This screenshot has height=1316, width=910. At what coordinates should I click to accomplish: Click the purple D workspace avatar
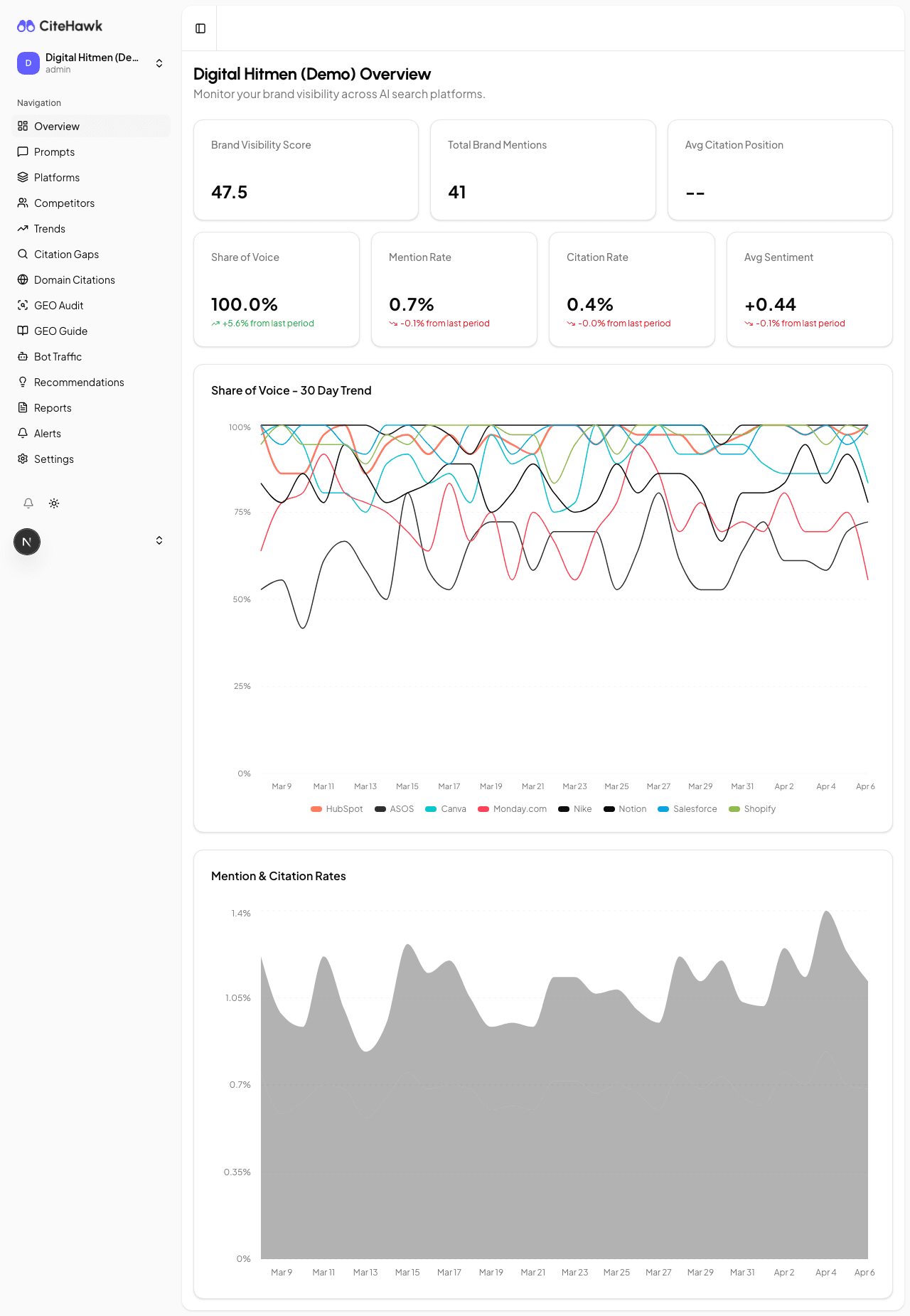(28, 63)
